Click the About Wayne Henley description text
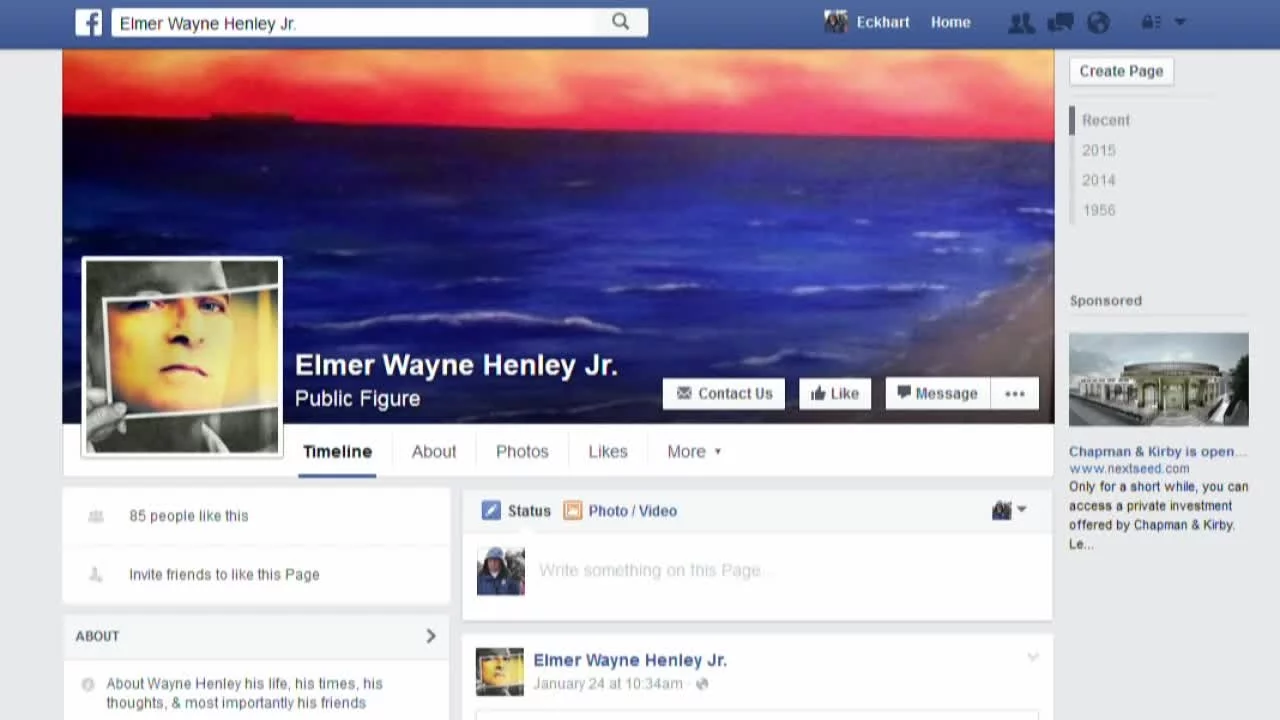 coord(244,693)
